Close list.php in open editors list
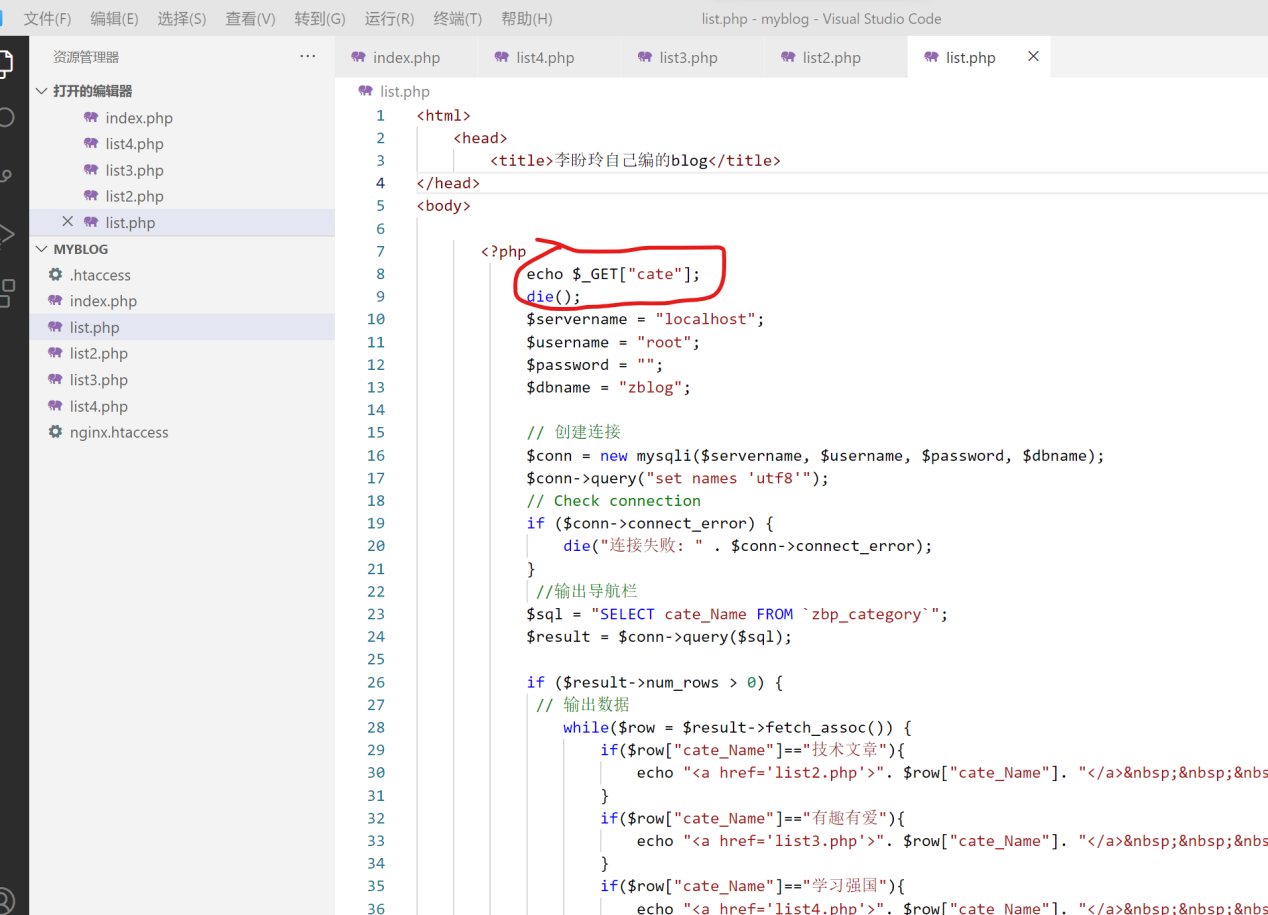This screenshot has height=915, width=1268. point(68,222)
